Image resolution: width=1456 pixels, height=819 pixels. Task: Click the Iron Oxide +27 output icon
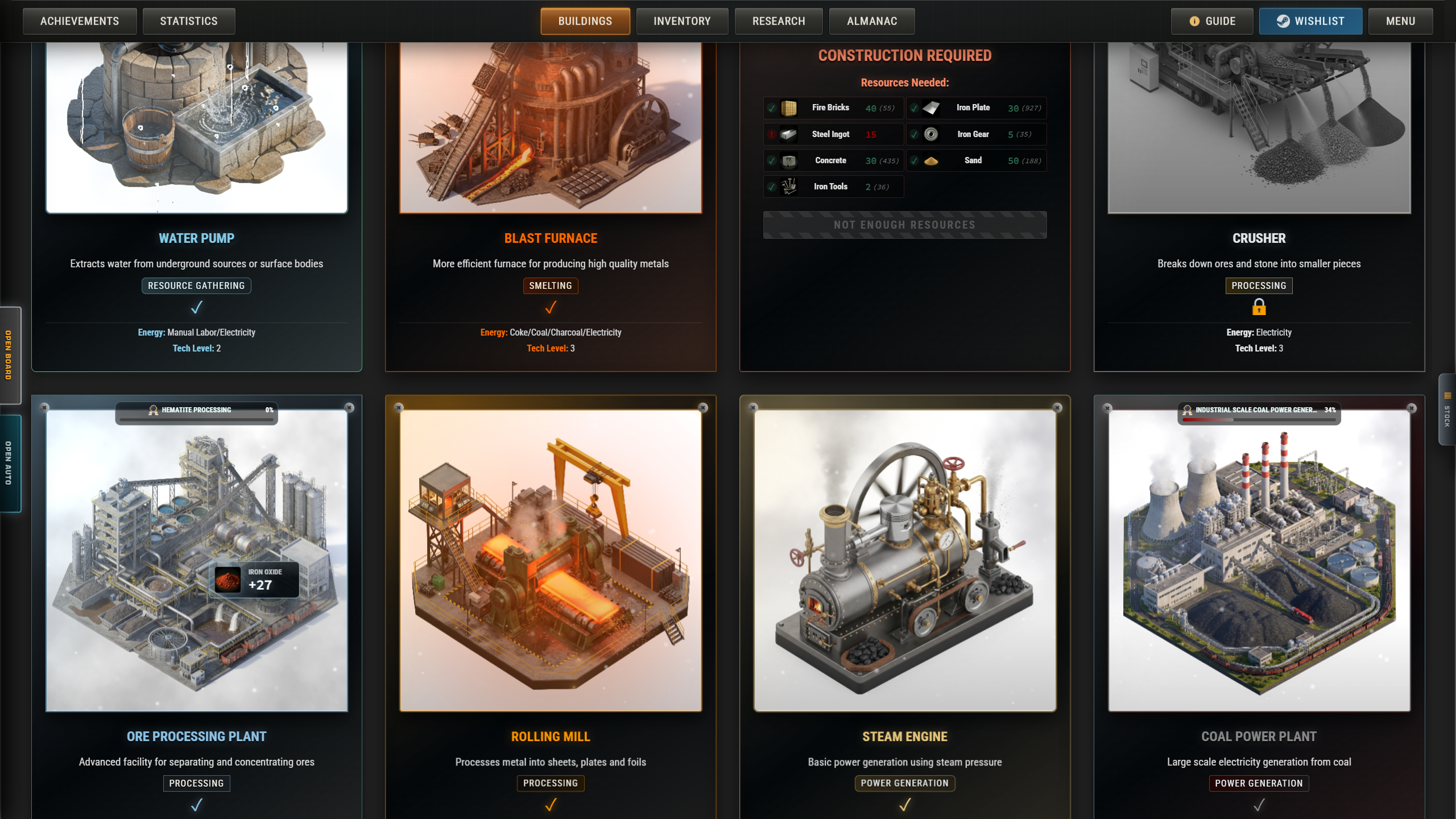(228, 580)
